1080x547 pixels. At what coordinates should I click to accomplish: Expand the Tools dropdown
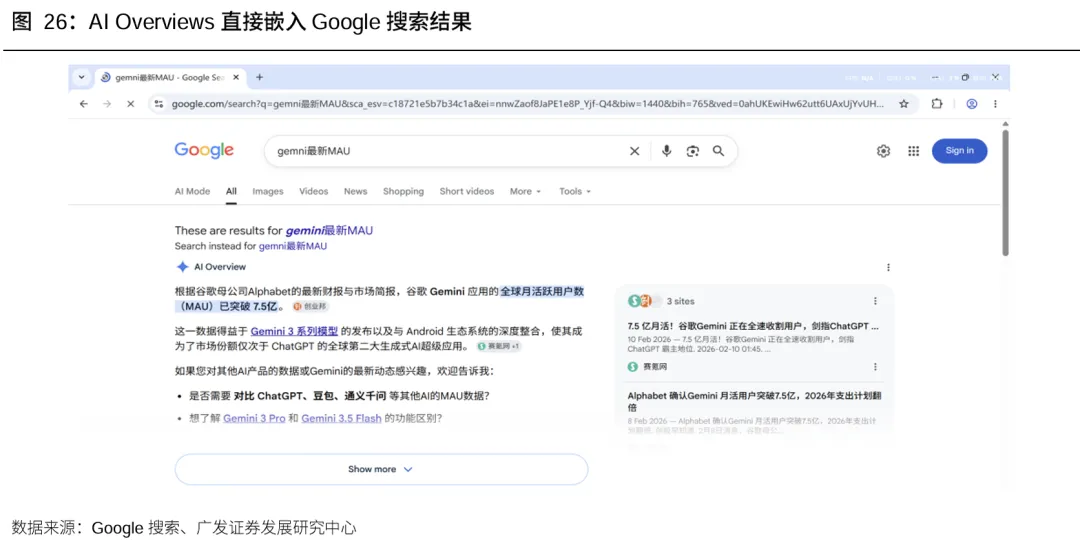[x=575, y=192]
